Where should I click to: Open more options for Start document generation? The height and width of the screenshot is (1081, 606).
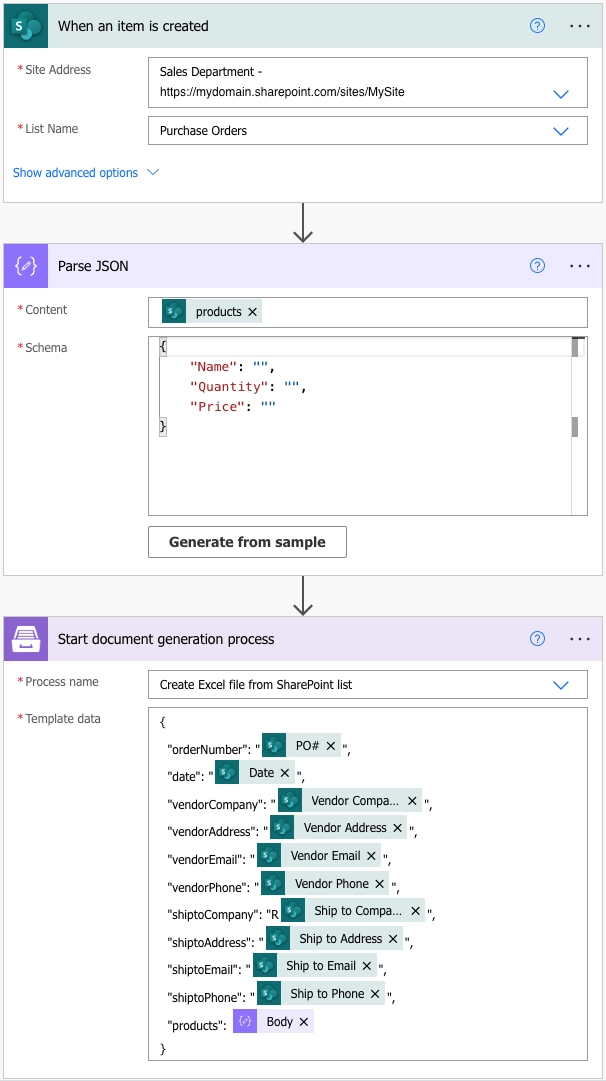coord(580,639)
